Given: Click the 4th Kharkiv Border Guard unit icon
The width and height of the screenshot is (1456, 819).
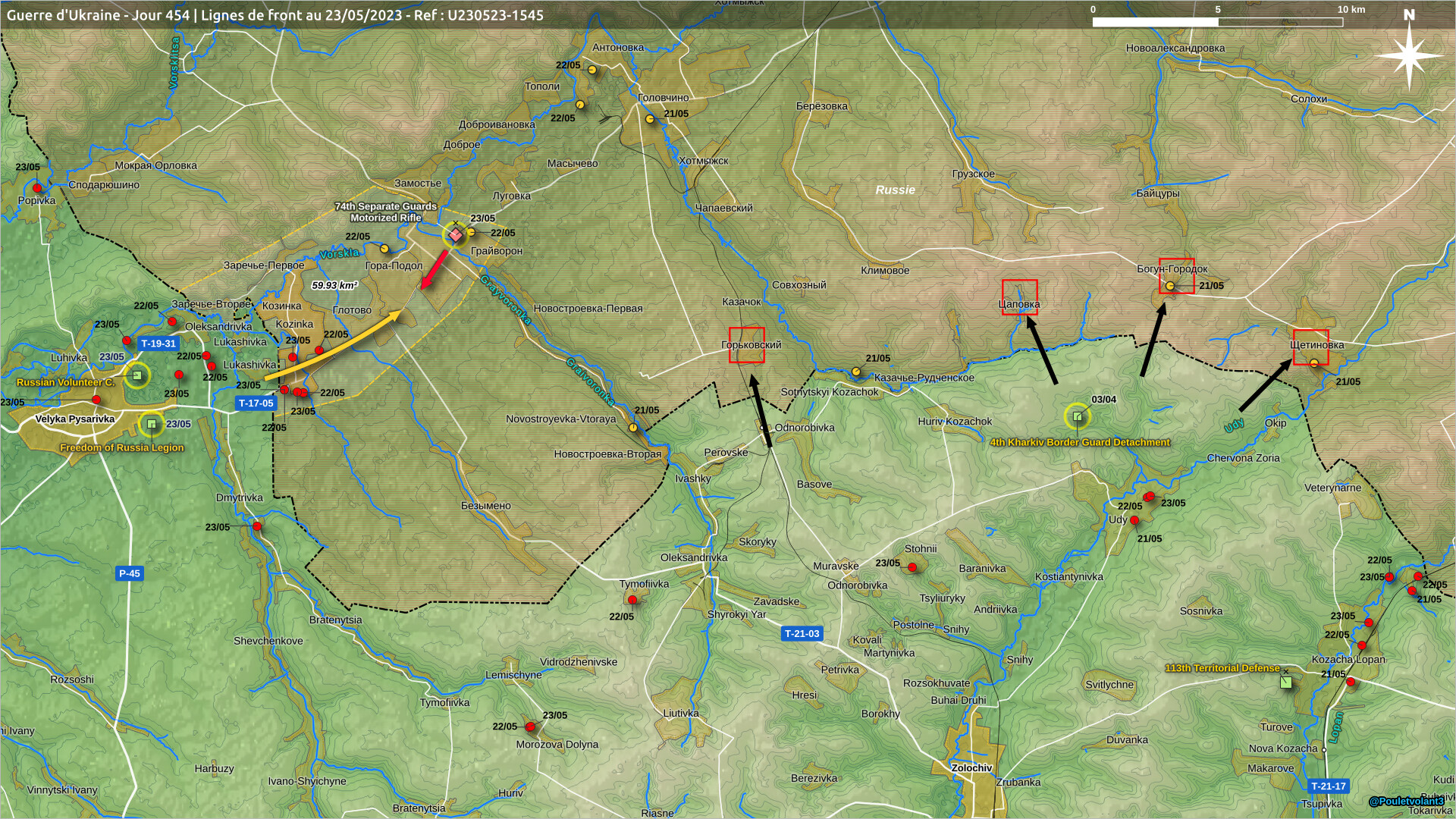Looking at the screenshot, I should coord(1078,416).
